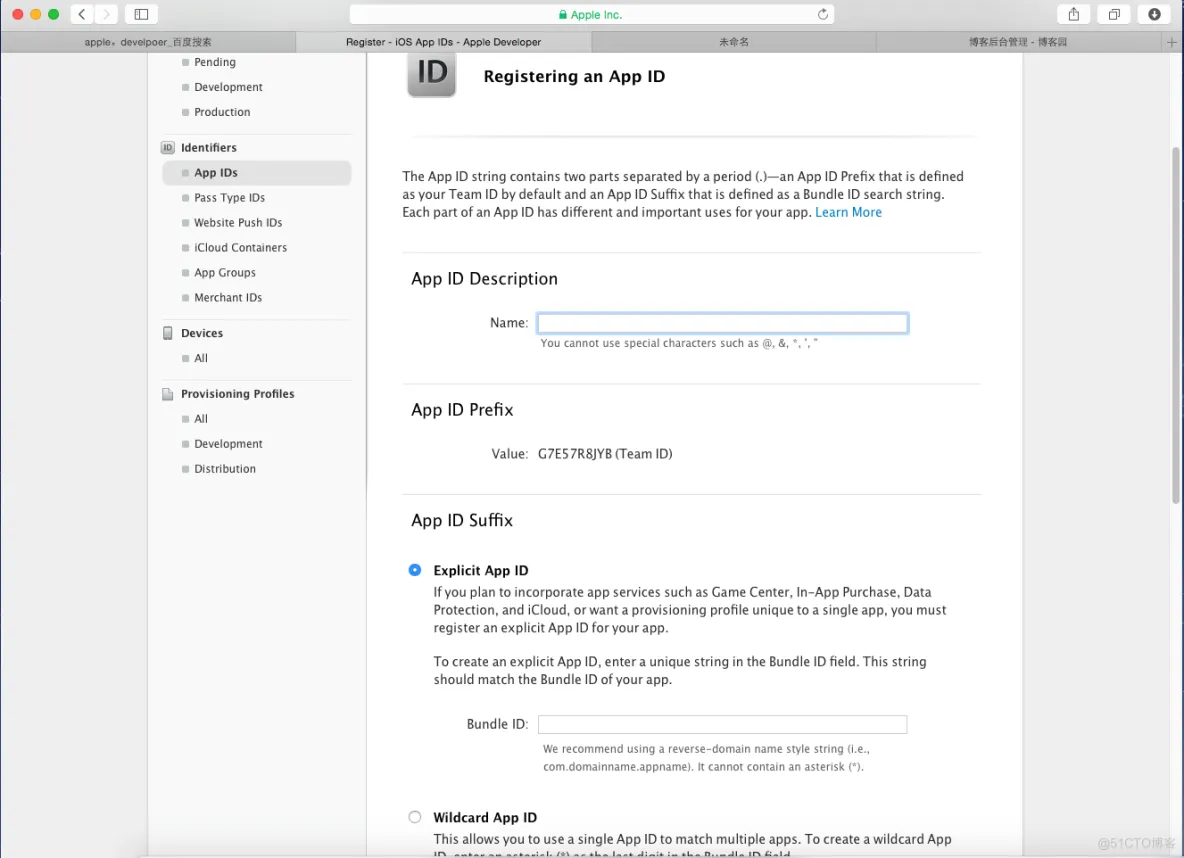Click the Team ID value G7E57R8JYB
Viewport: 1184px width, 858px height.
(x=575, y=454)
